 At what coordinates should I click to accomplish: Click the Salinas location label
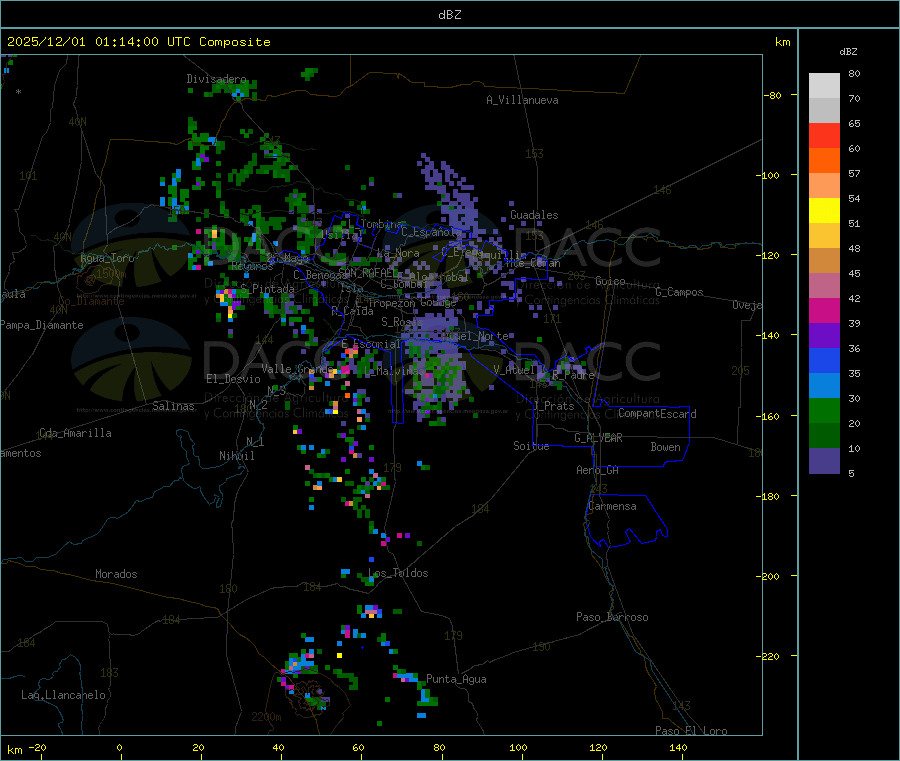pos(173,406)
